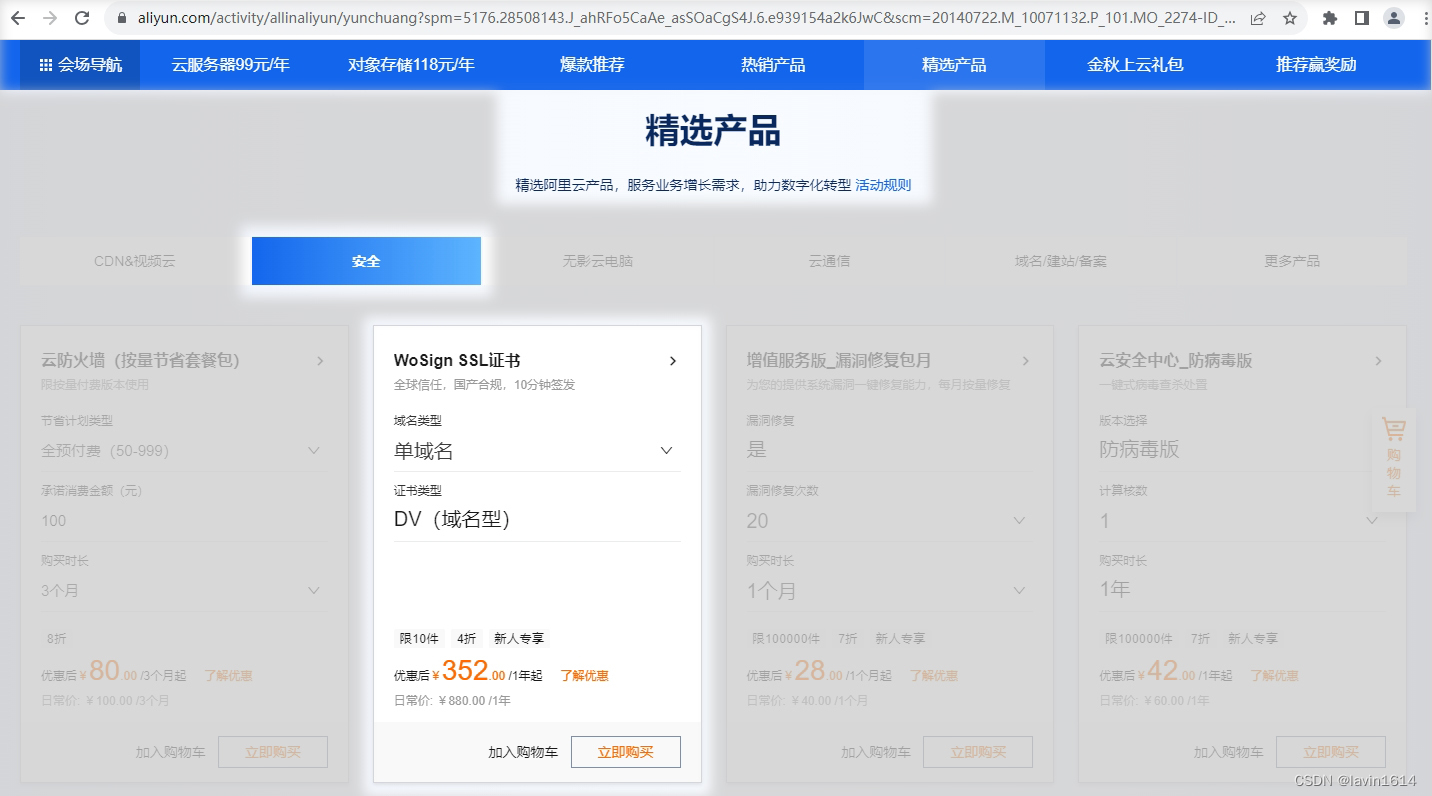Open the 会场导航 grid menu
The width and height of the screenshot is (1432, 796).
[x=80, y=65]
